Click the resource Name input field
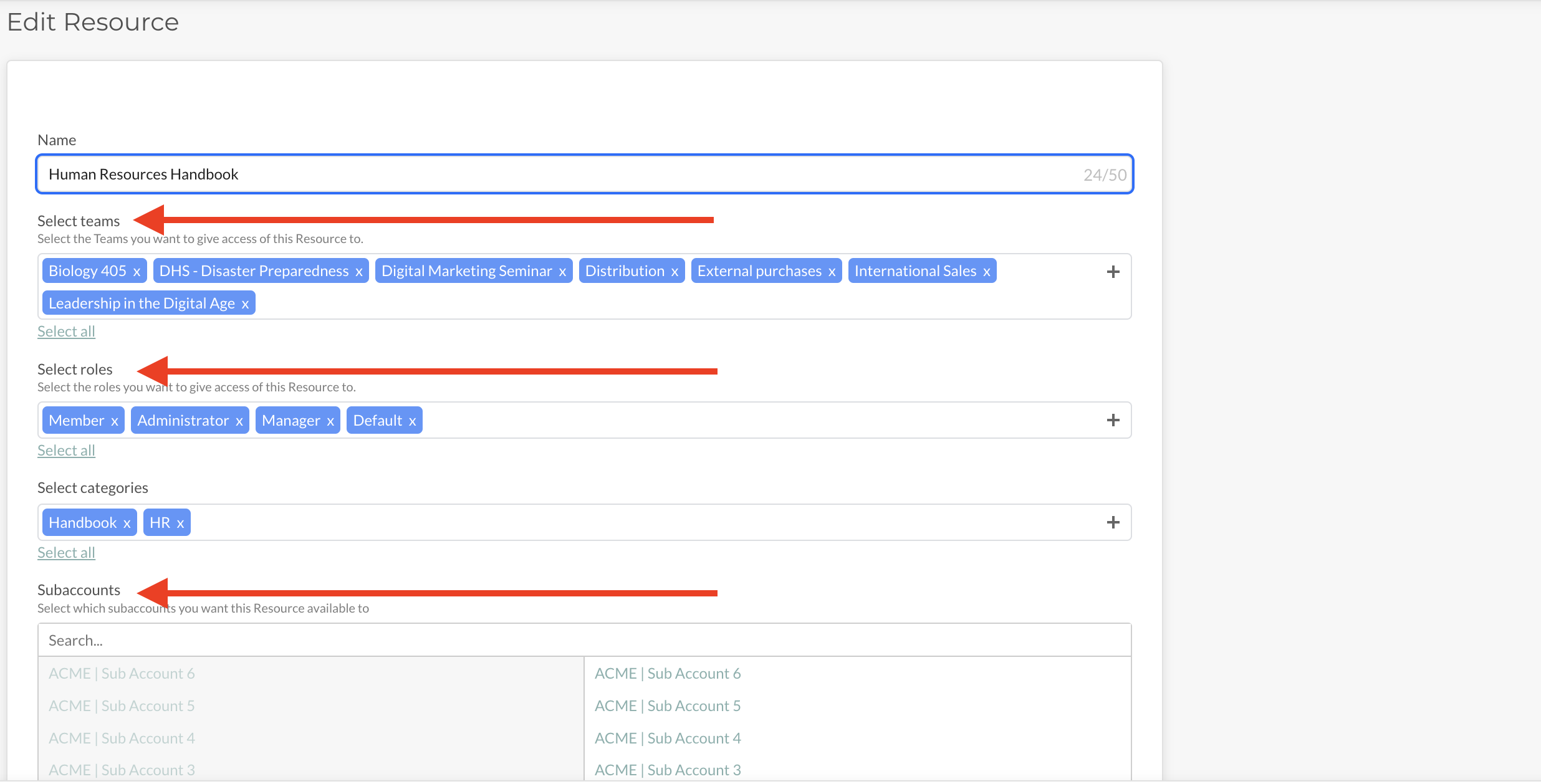The width and height of the screenshot is (1541, 784). coord(561,174)
